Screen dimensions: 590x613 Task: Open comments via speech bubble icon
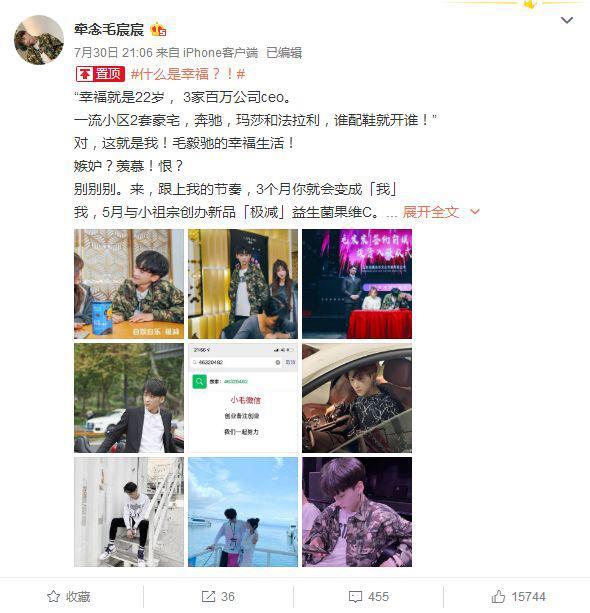click(x=355, y=597)
